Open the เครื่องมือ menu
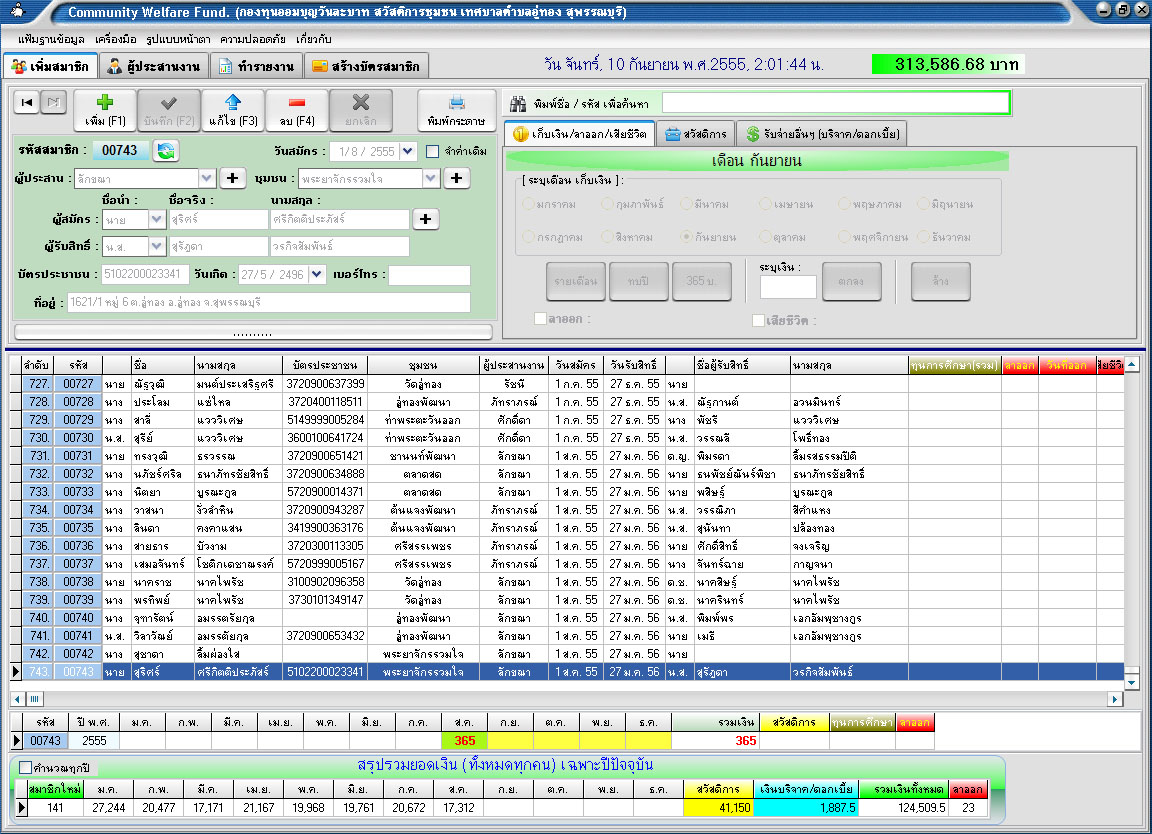The height and width of the screenshot is (834, 1152). click(x=115, y=39)
